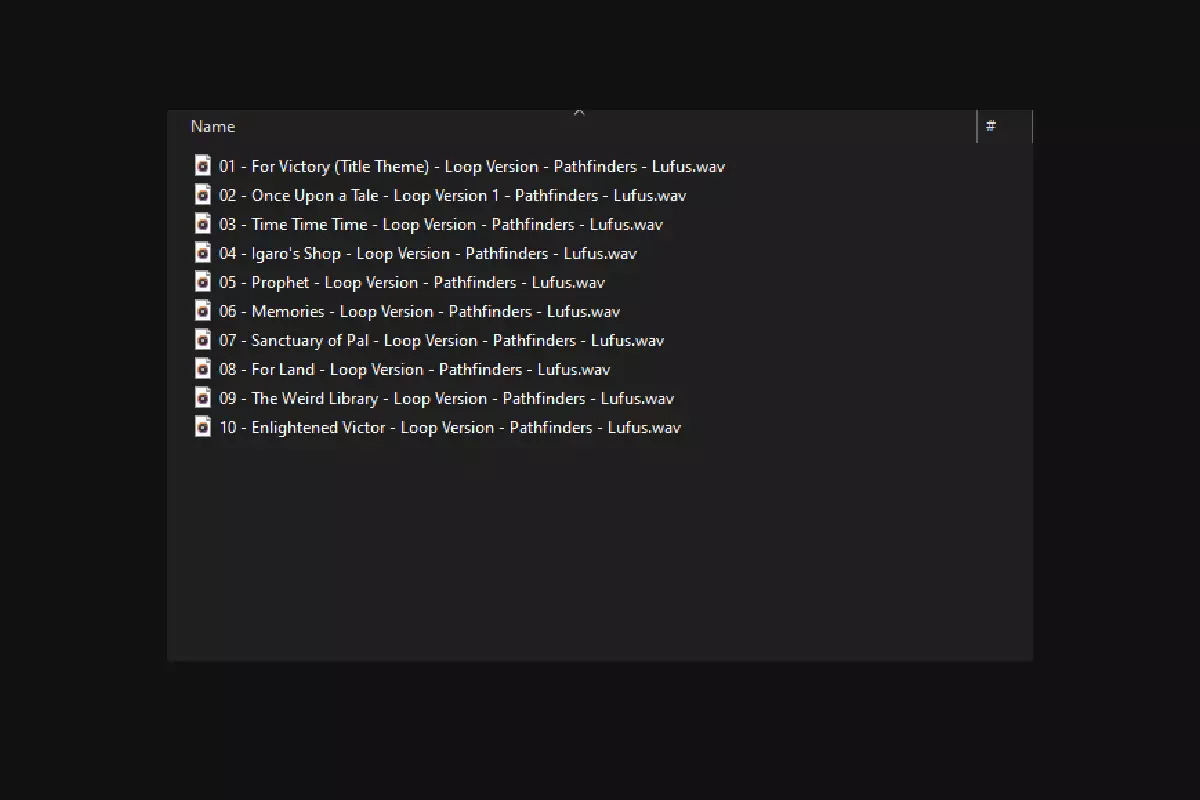Image resolution: width=1200 pixels, height=800 pixels.
Task: Select the Prophet Loop Version wav file
Action: (412, 282)
